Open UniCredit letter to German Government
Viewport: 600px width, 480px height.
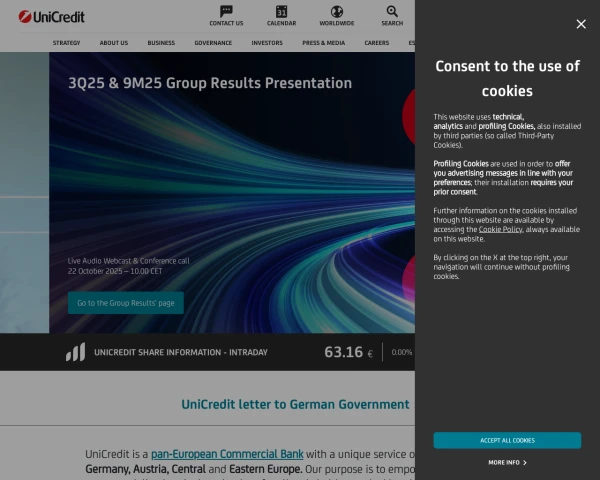tap(295, 404)
